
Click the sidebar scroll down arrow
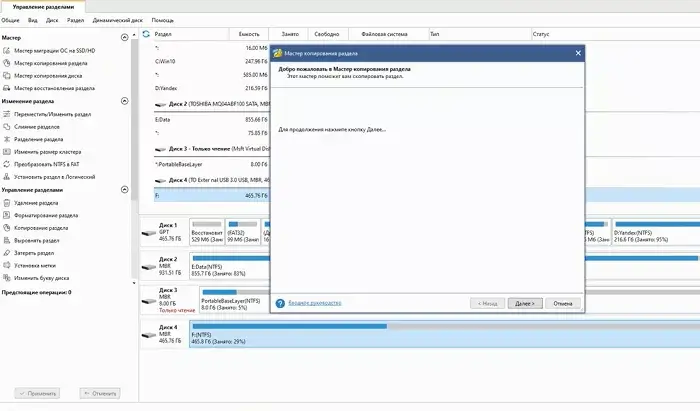(134, 283)
